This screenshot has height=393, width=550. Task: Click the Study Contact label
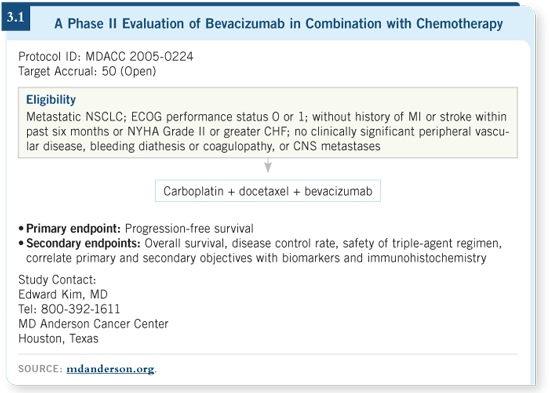pos(57,280)
